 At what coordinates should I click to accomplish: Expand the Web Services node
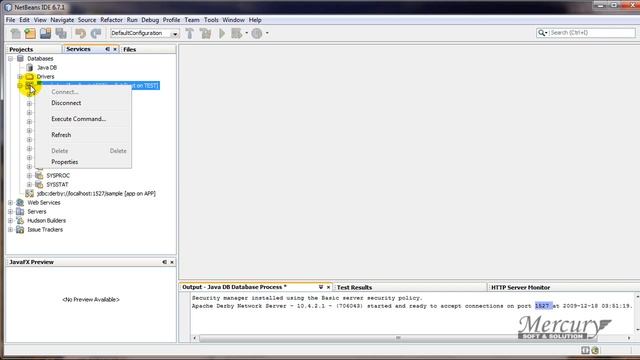point(11,202)
